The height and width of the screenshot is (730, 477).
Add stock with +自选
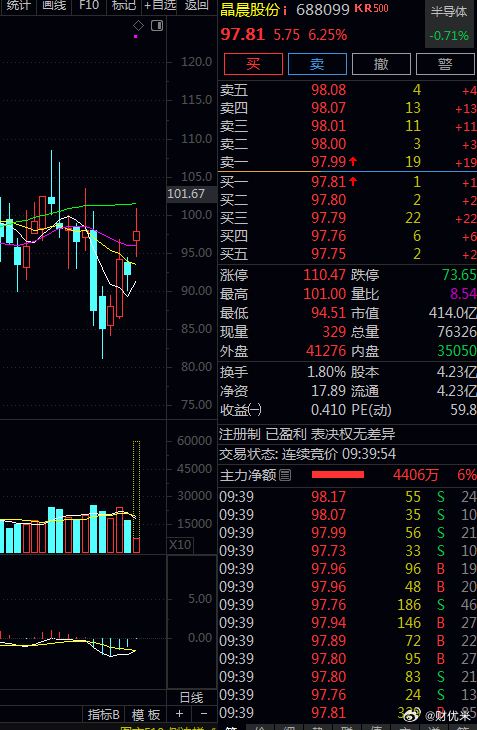[x=160, y=6]
